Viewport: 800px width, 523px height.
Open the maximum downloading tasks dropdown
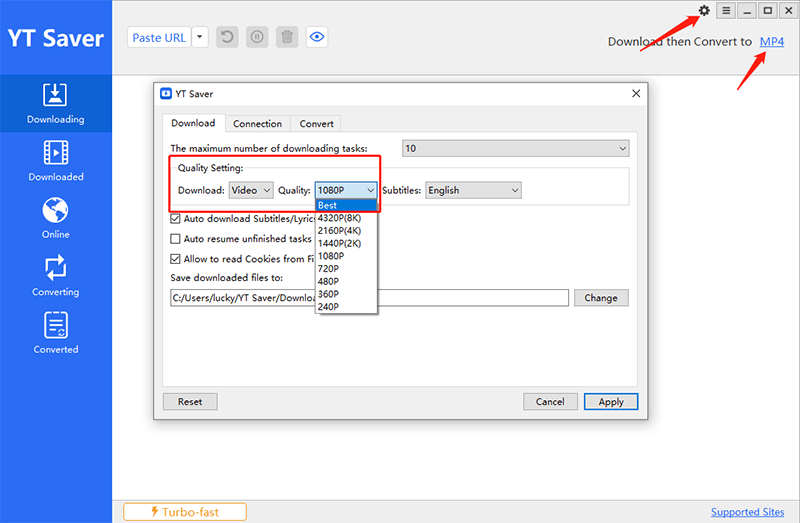point(515,148)
